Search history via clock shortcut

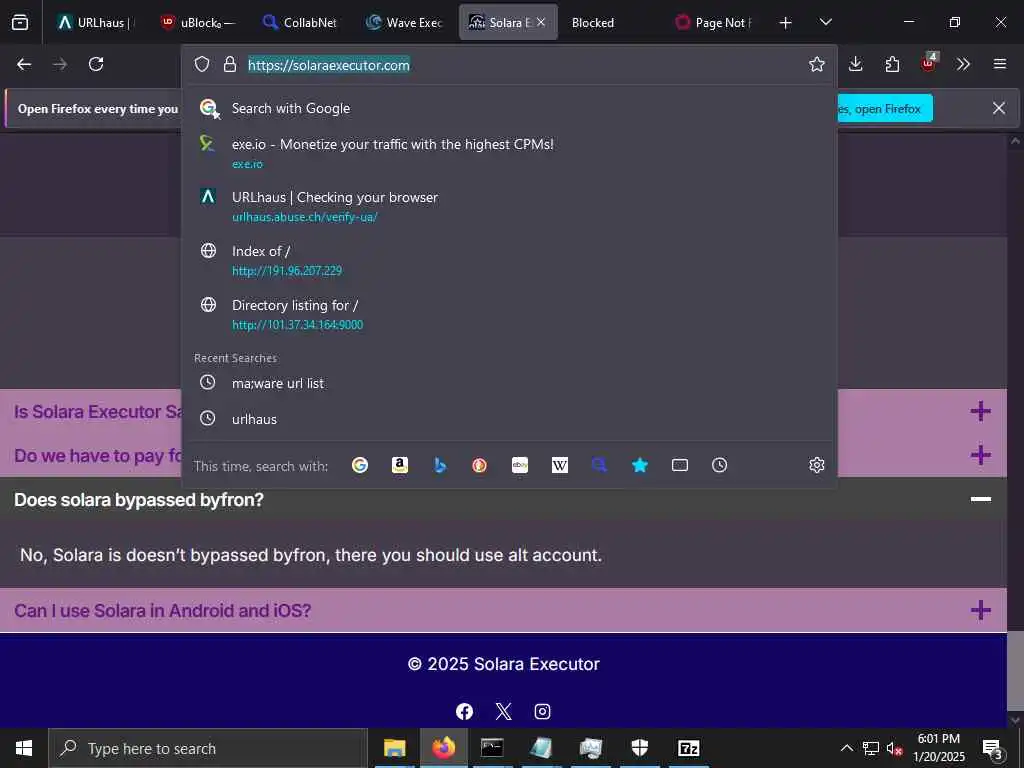pos(719,465)
